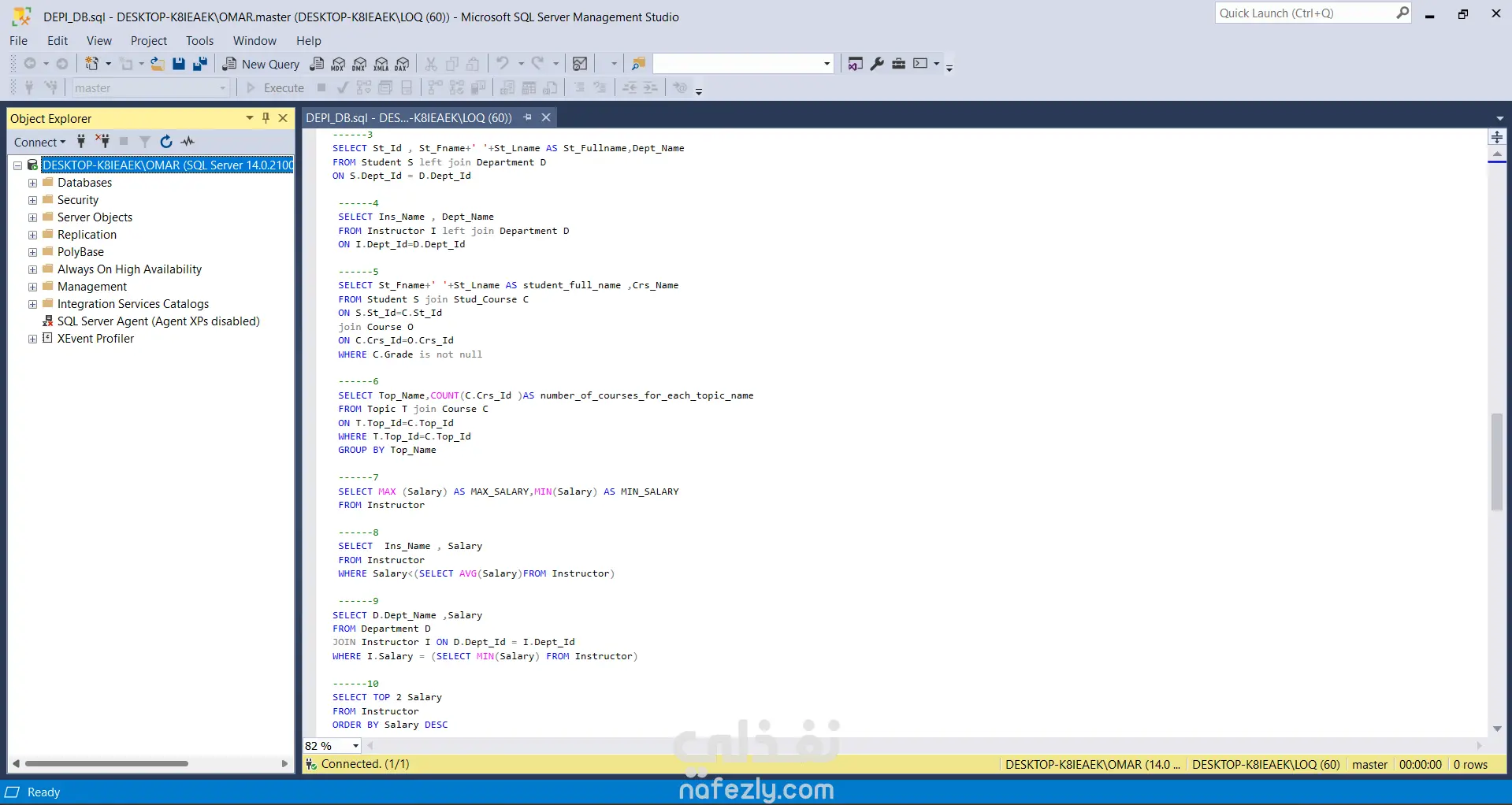Refresh the Object Explorer tree
Screen dimensions: 1512x805
(x=166, y=142)
